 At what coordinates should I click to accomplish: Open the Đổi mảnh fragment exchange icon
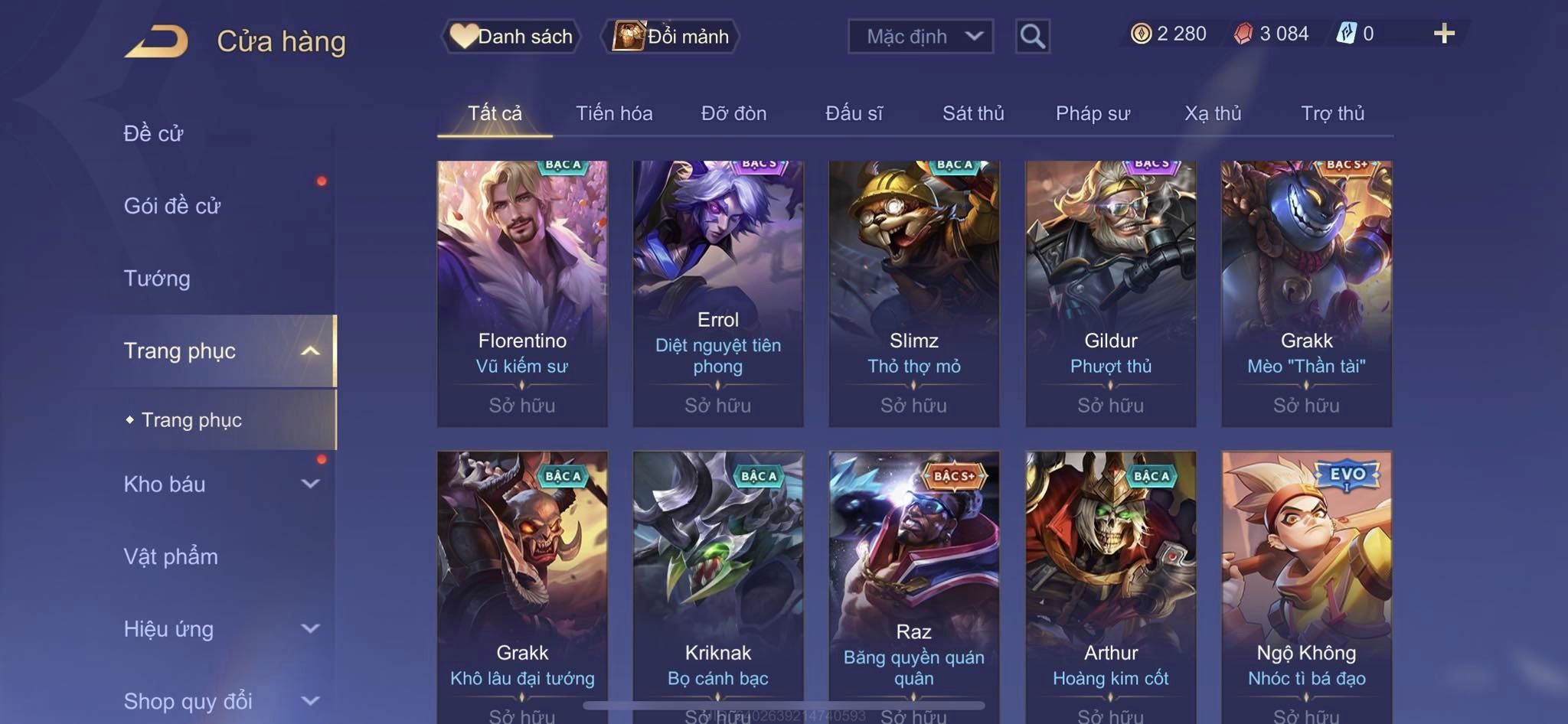(x=628, y=36)
